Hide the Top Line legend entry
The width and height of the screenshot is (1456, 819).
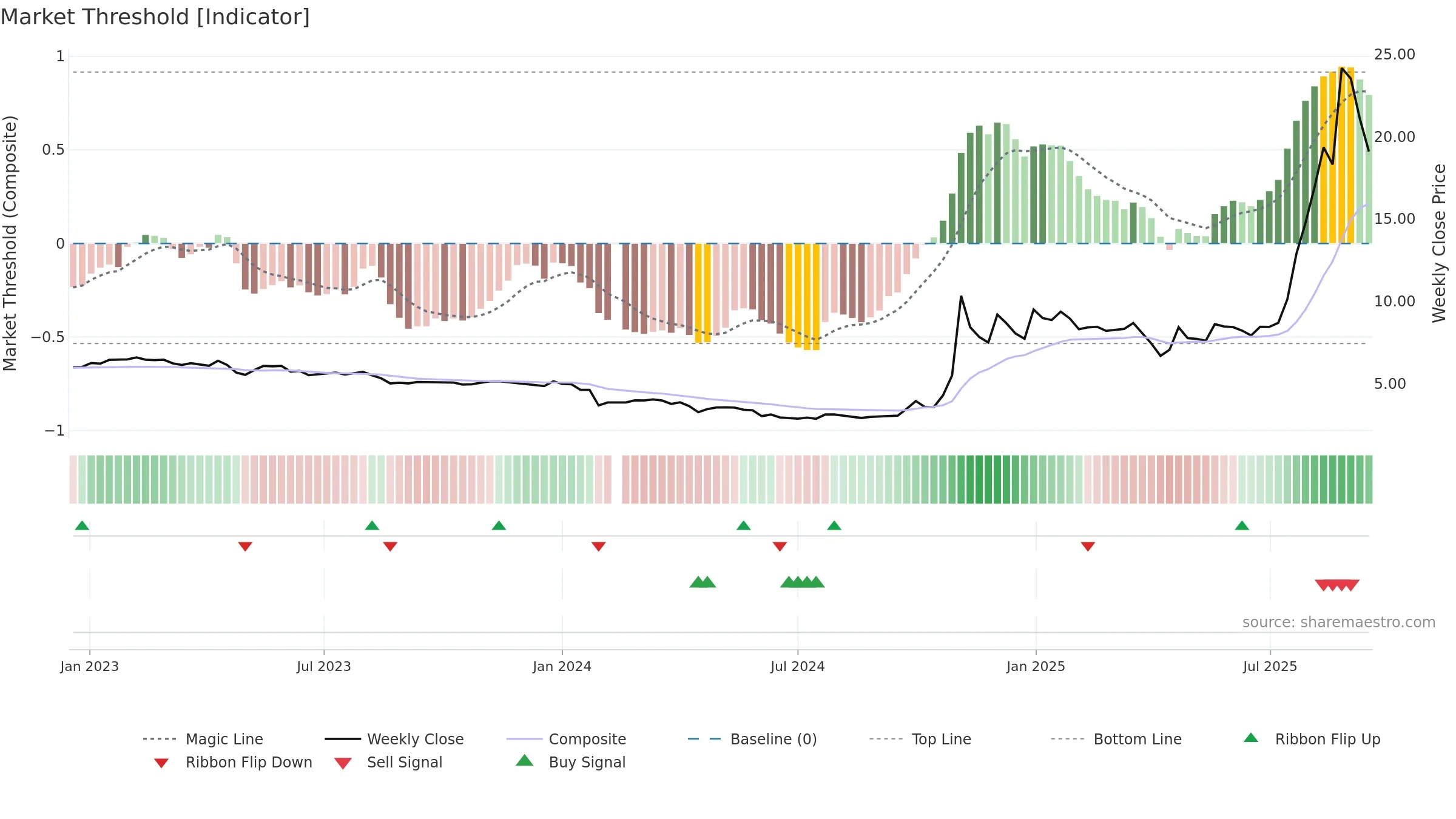[920, 739]
